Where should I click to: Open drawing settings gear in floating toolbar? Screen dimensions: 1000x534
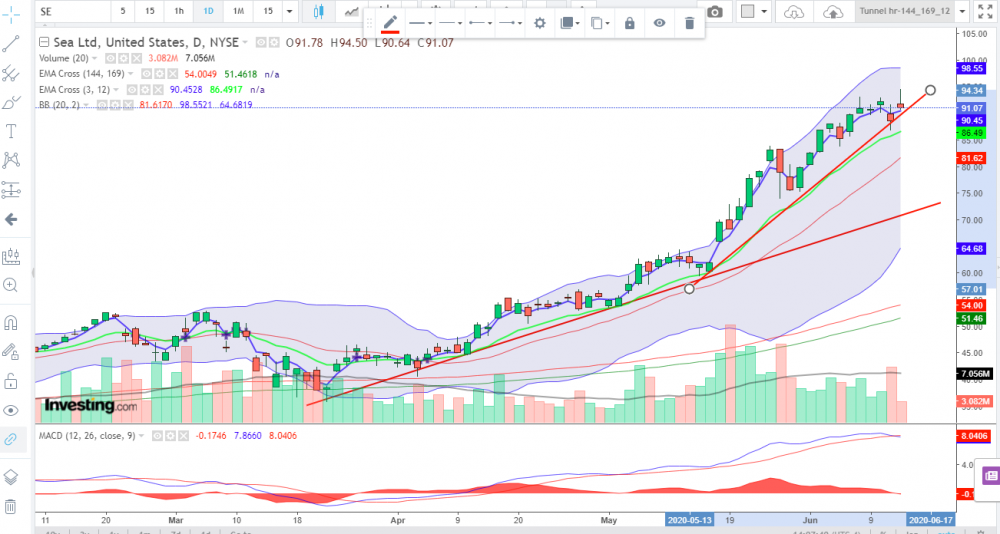(x=540, y=23)
